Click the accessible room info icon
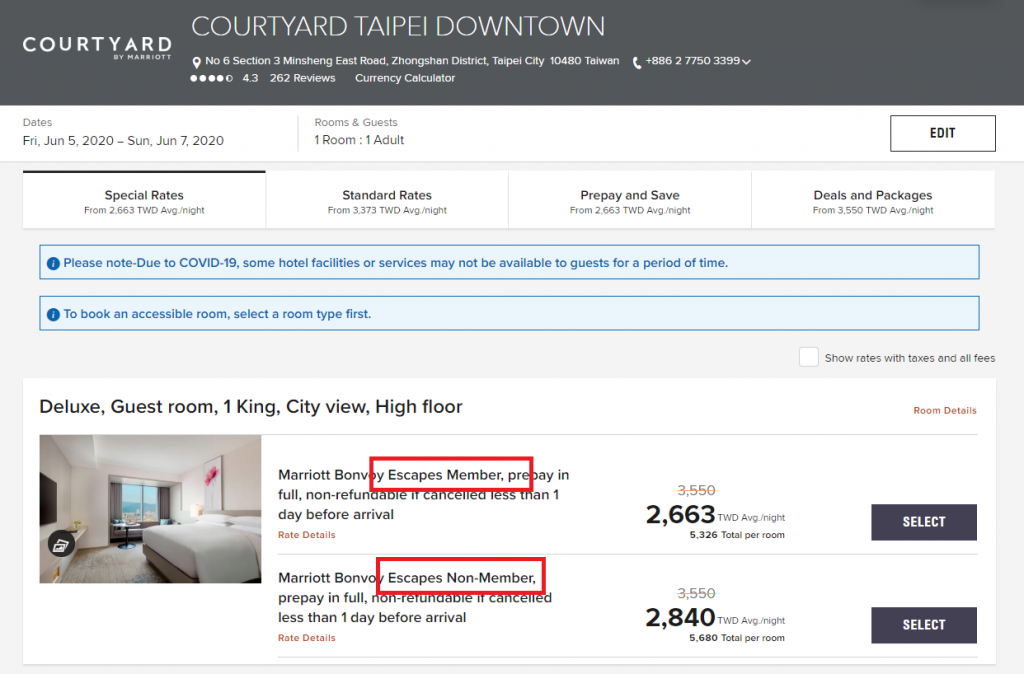The width and height of the screenshot is (1024, 674). click(54, 314)
